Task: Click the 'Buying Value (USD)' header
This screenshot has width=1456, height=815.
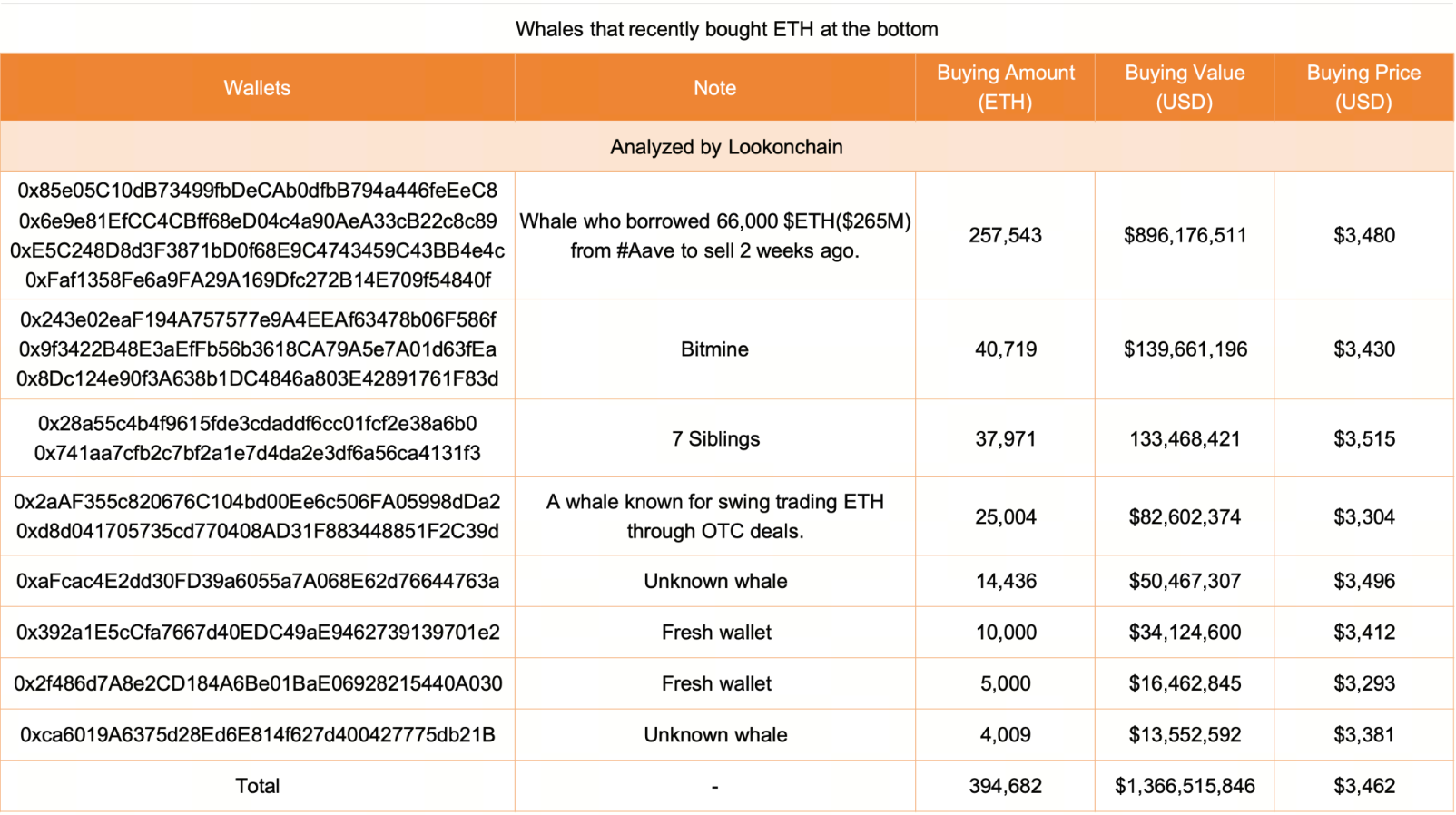Action: pos(1185,87)
